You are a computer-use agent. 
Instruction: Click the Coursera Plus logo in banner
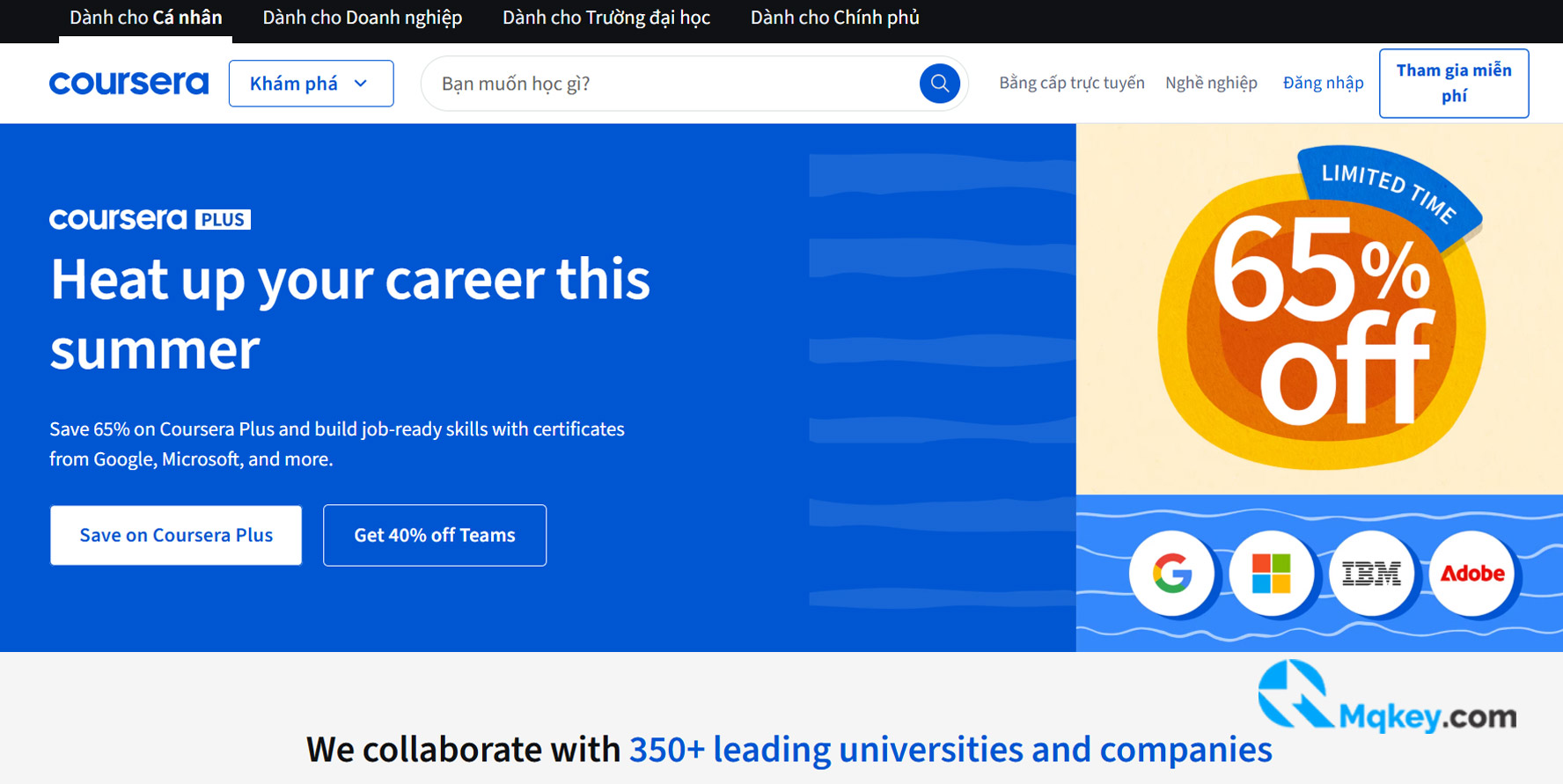click(150, 219)
